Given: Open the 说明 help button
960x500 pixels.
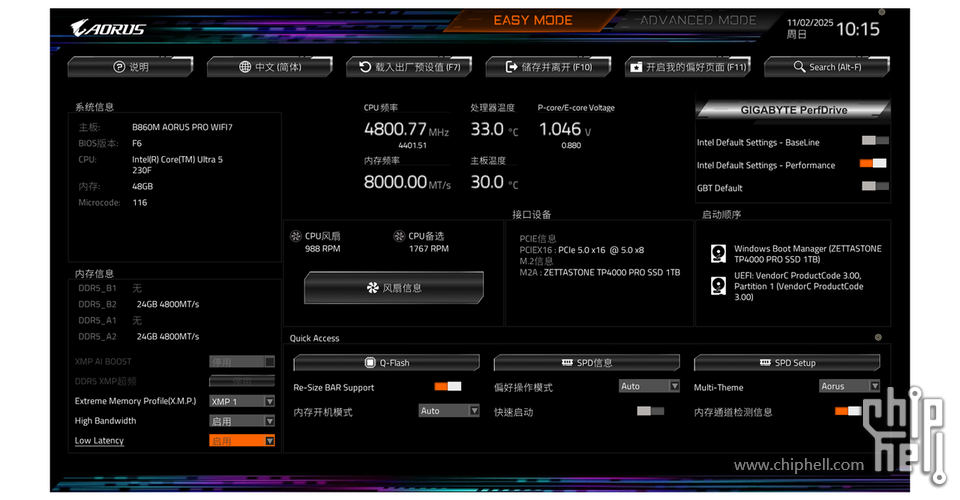Looking at the screenshot, I should [x=131, y=67].
